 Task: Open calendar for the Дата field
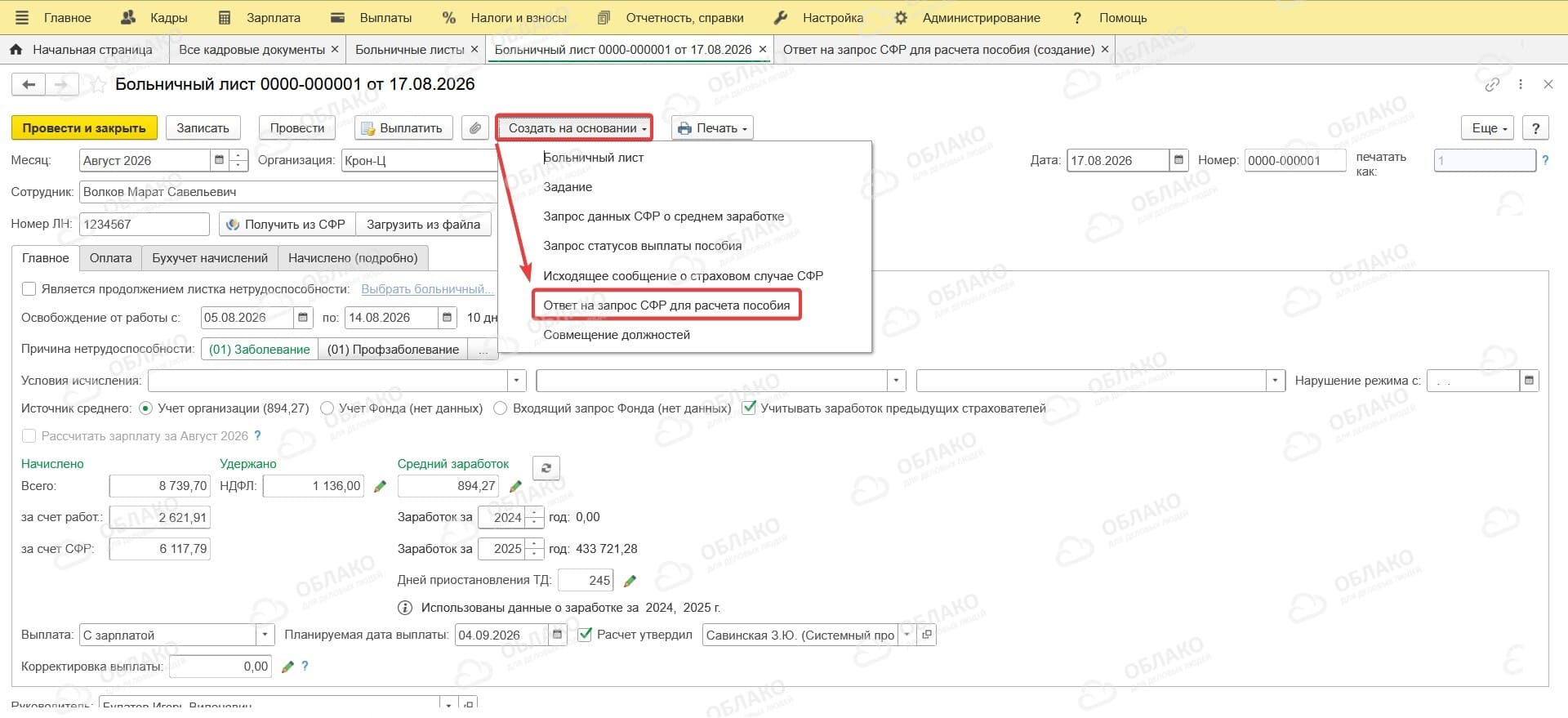(1178, 160)
